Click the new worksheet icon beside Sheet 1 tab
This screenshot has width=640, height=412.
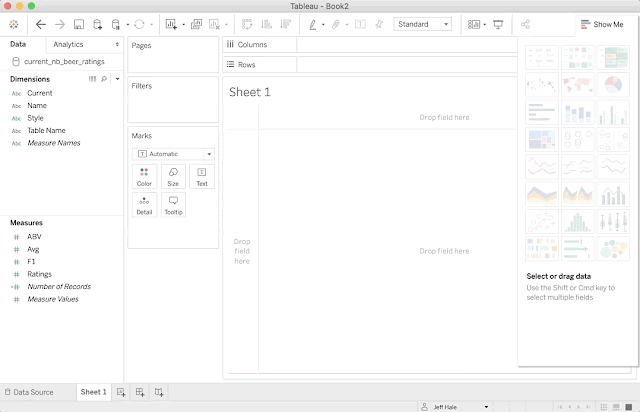click(121, 392)
